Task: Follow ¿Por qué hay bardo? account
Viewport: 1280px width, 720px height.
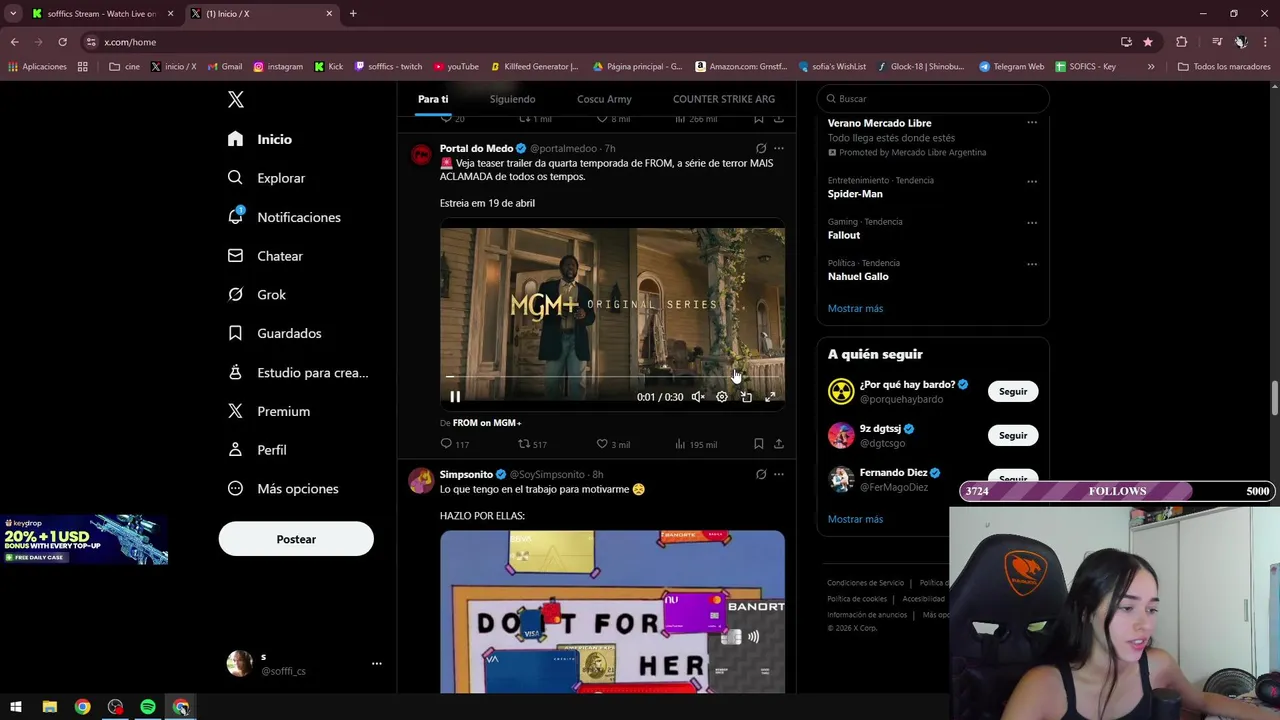Action: (1013, 391)
